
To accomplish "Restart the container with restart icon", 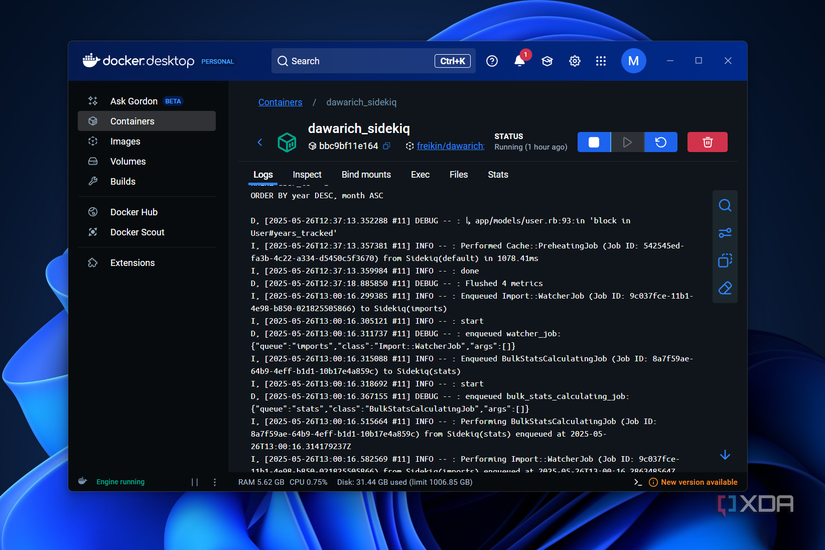I will tap(660, 142).
